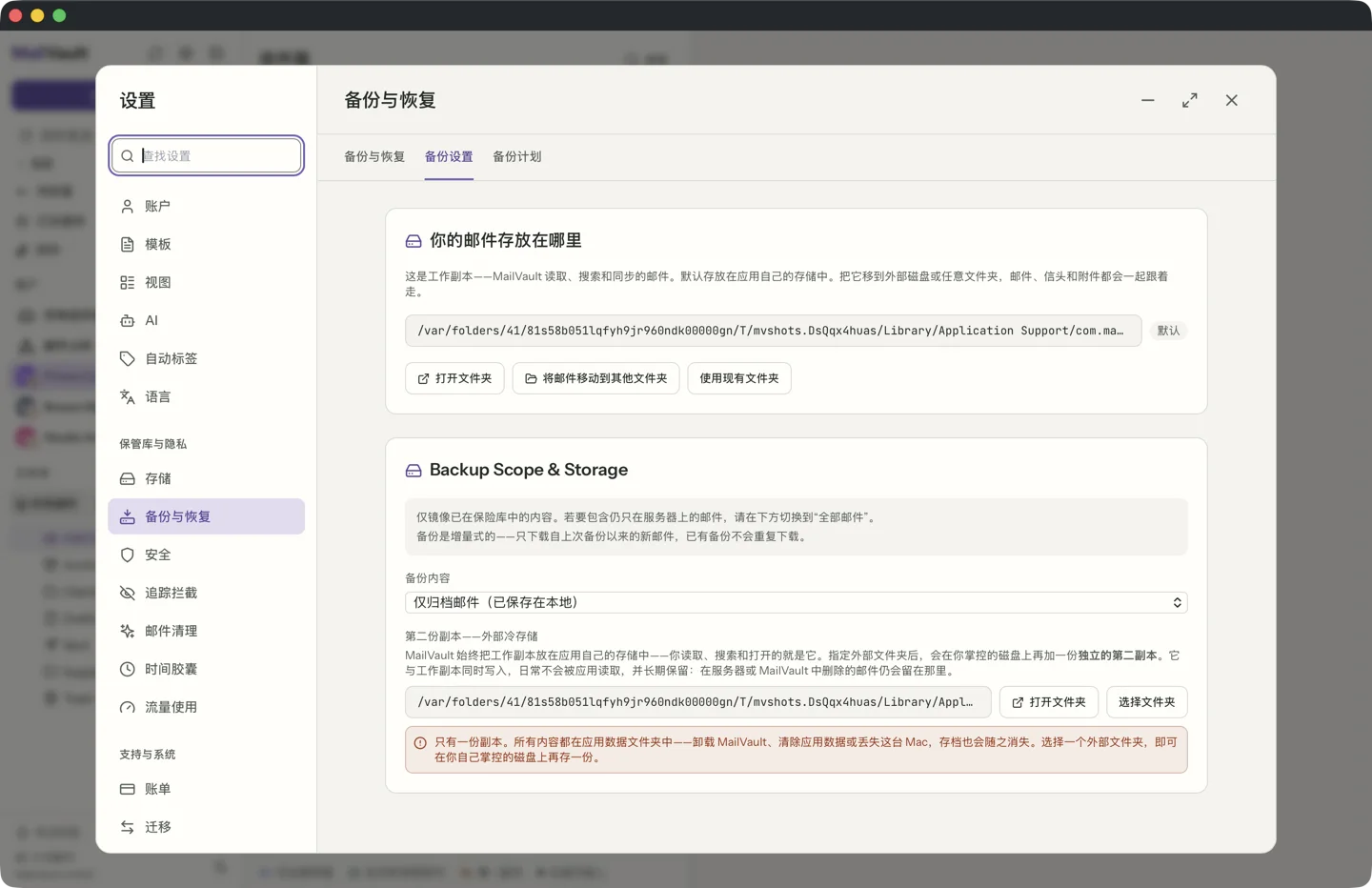Click the 支持与系统 section label
Screen dimensions: 1372x888
[x=148, y=755]
